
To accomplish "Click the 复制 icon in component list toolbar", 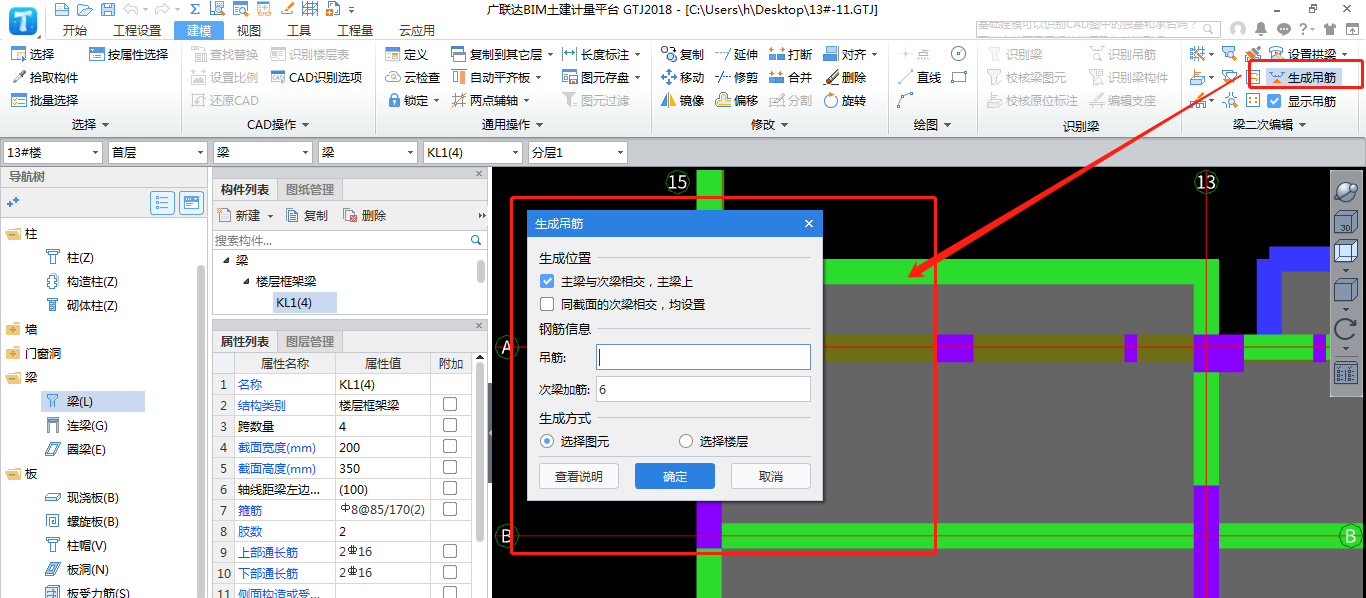I will (307, 215).
